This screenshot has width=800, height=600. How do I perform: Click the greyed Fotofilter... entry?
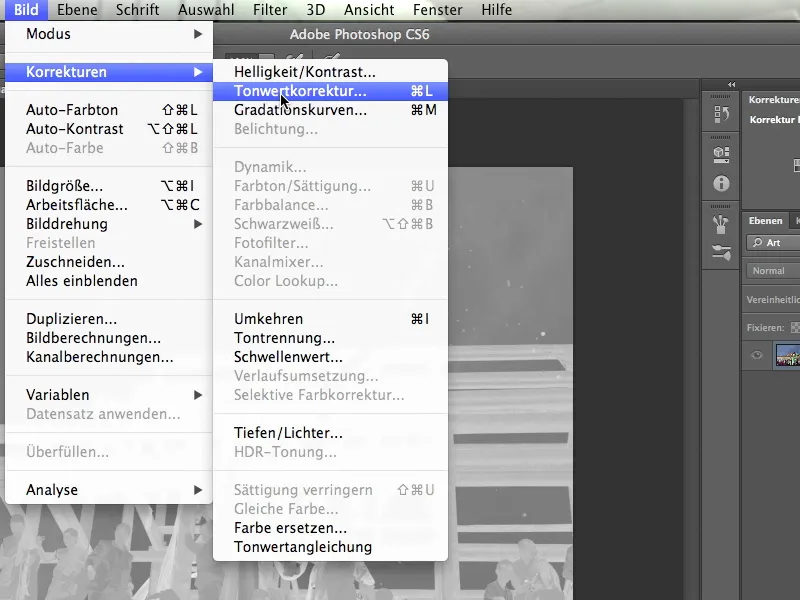coord(330,243)
